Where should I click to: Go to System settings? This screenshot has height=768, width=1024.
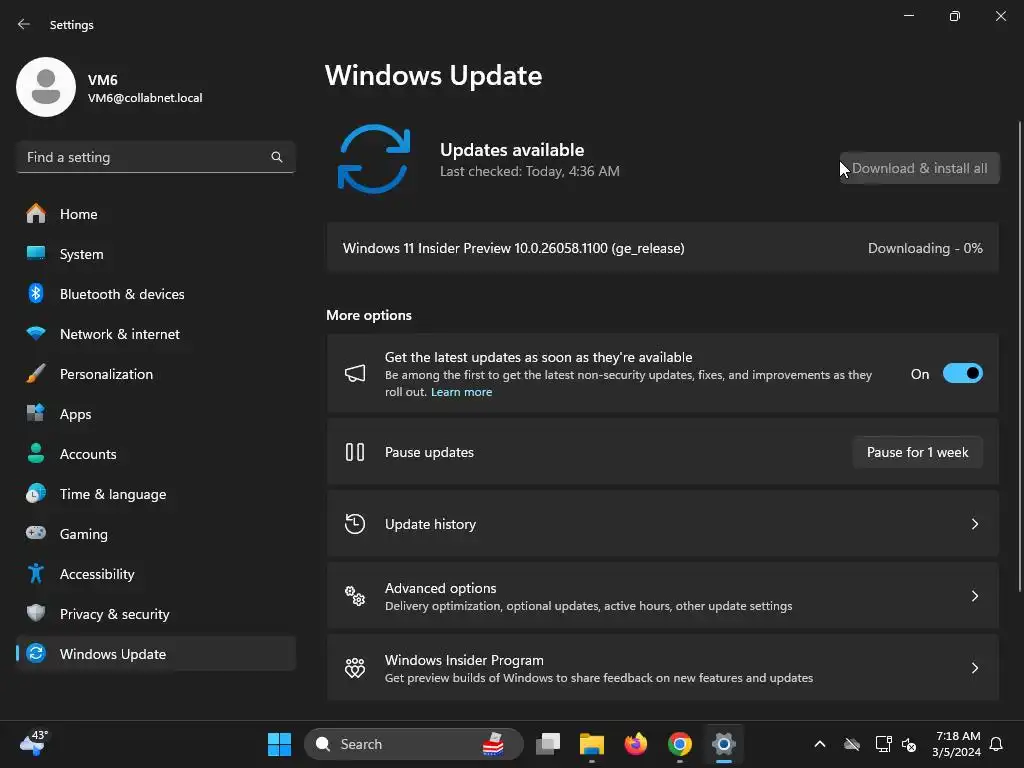(x=155, y=253)
